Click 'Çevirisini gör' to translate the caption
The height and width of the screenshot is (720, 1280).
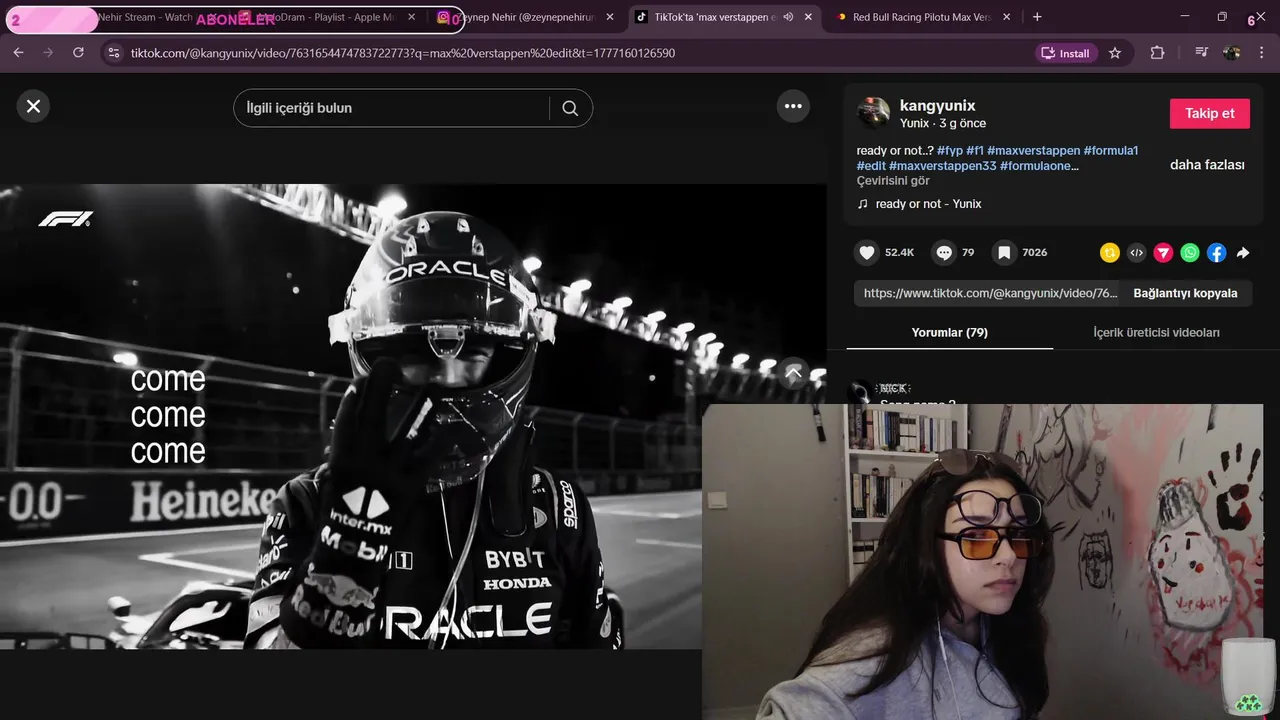(893, 181)
